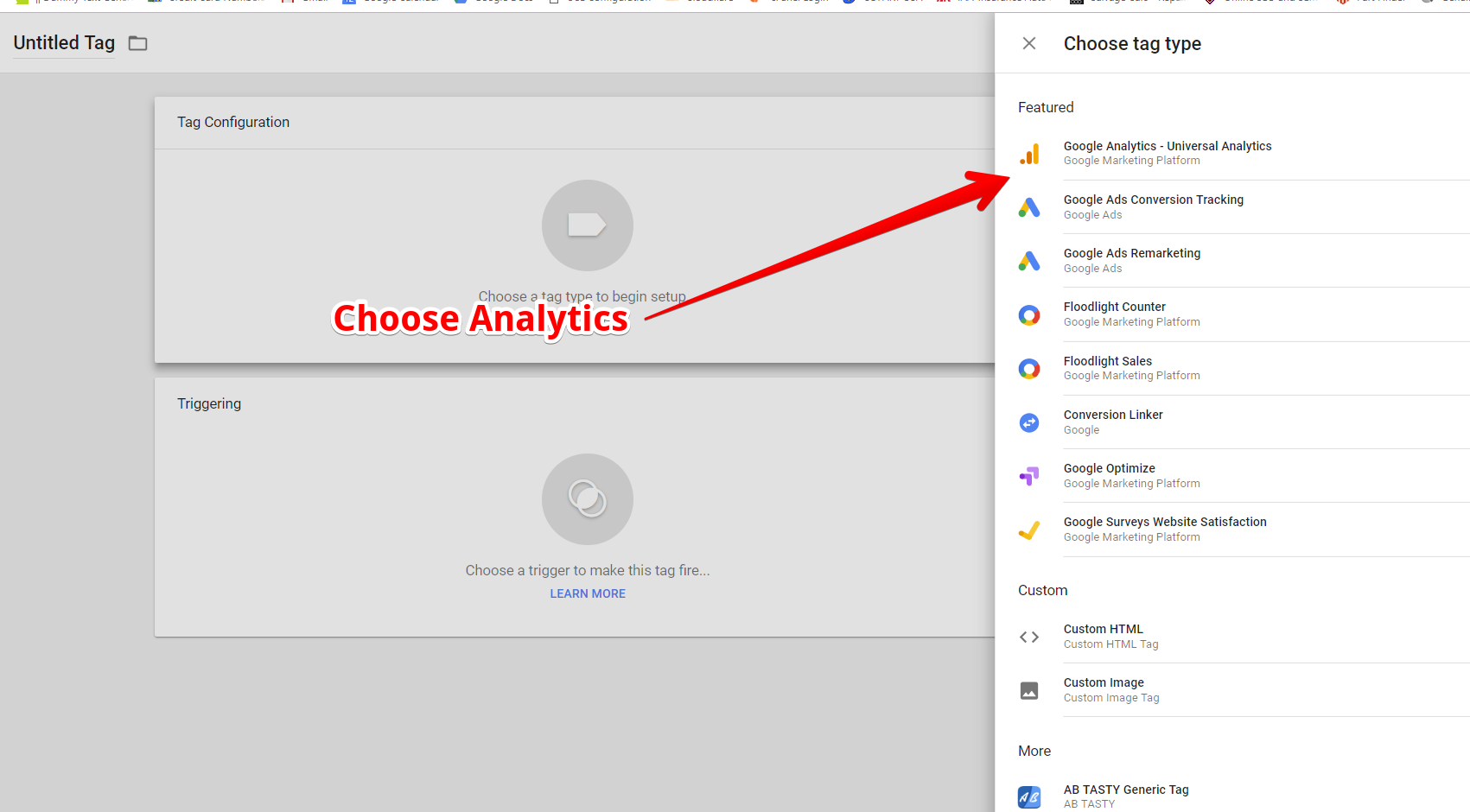Click the trigger circles icon in Triggering
The width and height of the screenshot is (1470, 812).
coord(588,499)
